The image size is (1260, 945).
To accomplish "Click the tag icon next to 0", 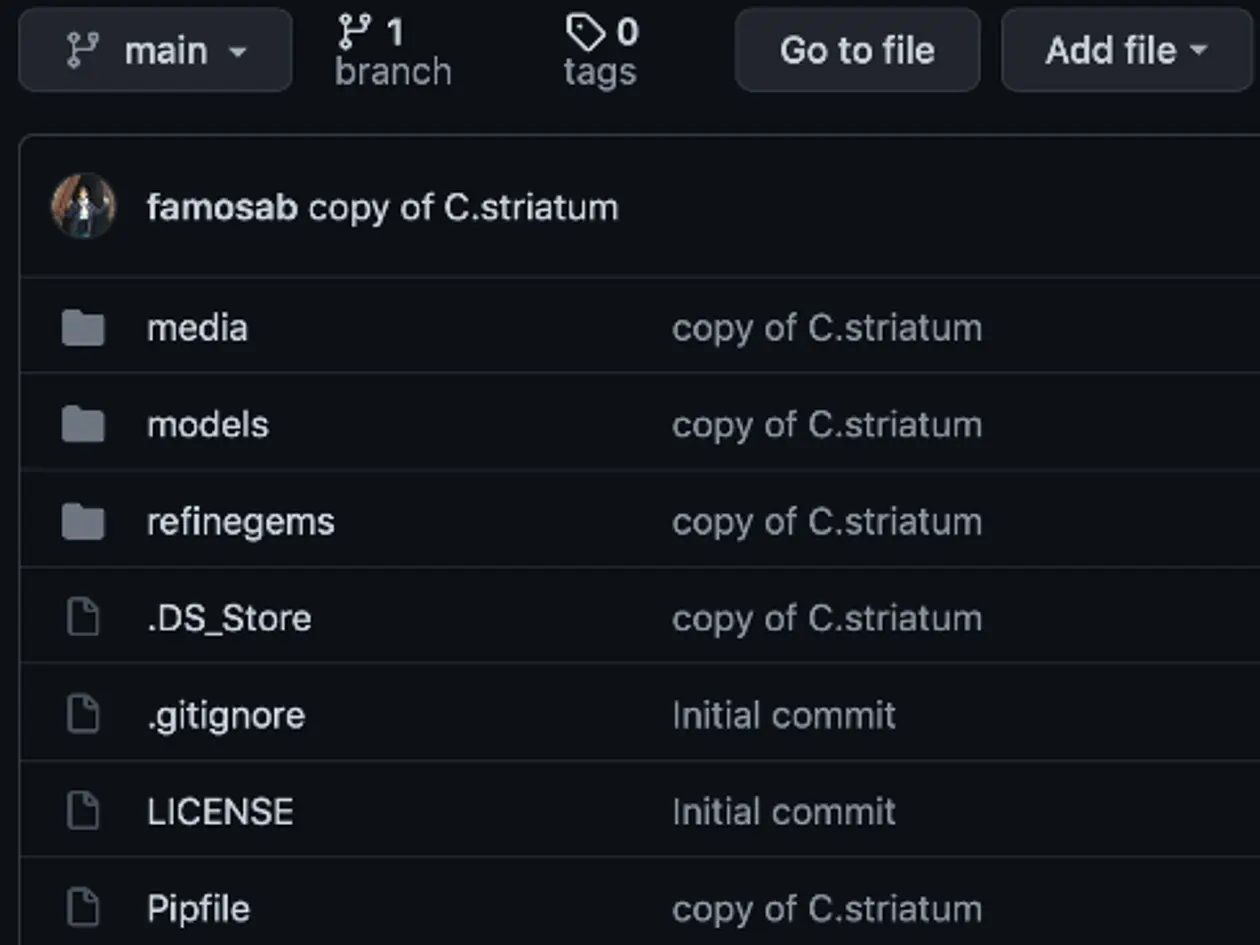I will pyautogui.click(x=585, y=33).
